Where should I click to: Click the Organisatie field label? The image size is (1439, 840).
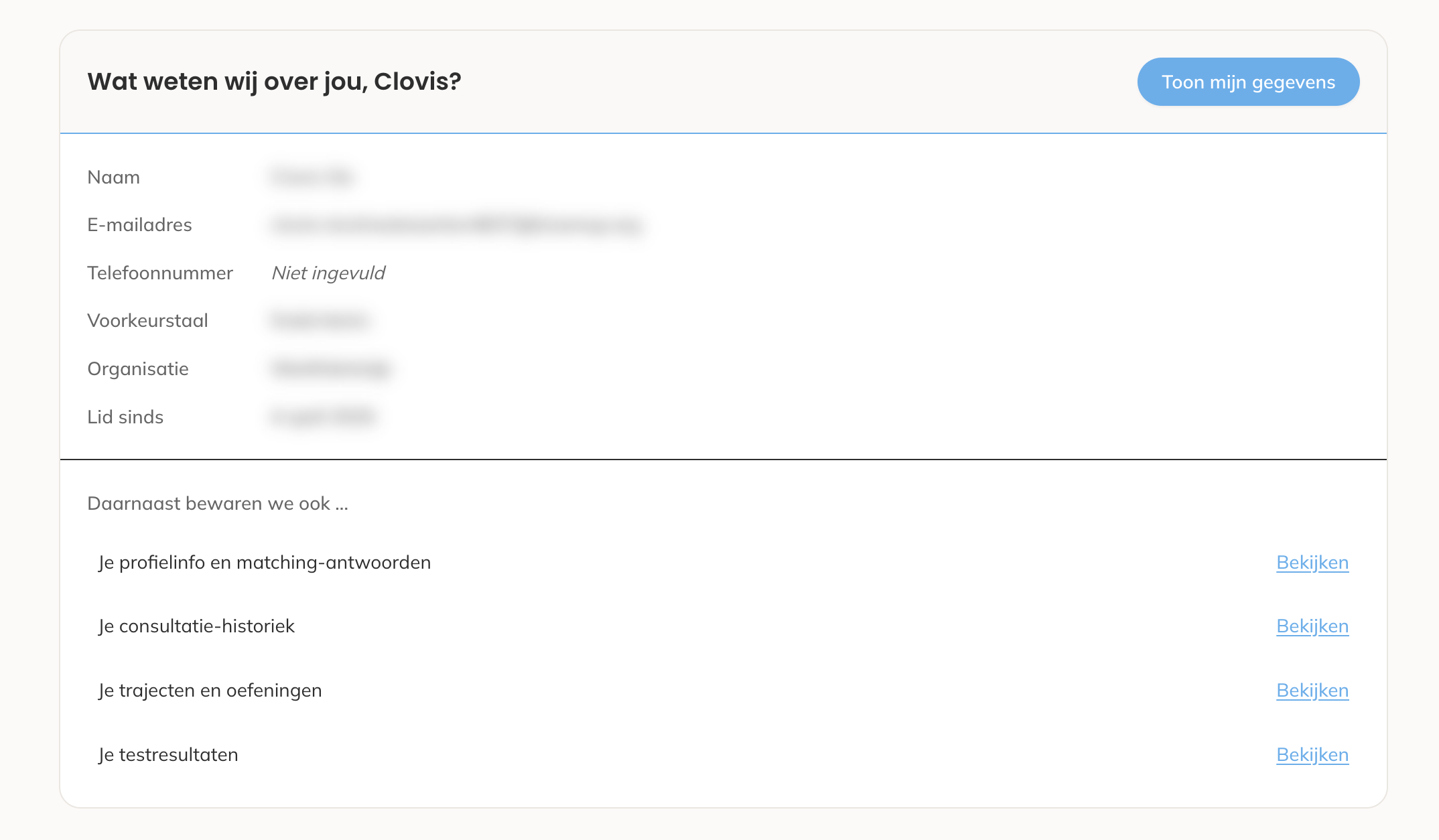pyautogui.click(x=138, y=369)
